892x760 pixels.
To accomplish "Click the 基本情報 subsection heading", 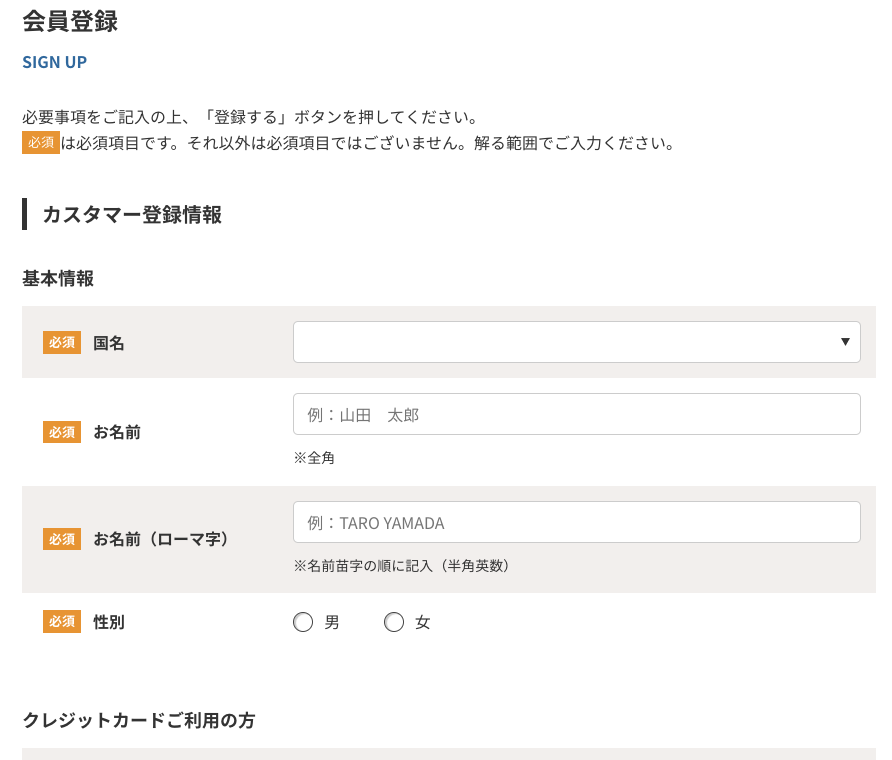I will click(x=58, y=279).
